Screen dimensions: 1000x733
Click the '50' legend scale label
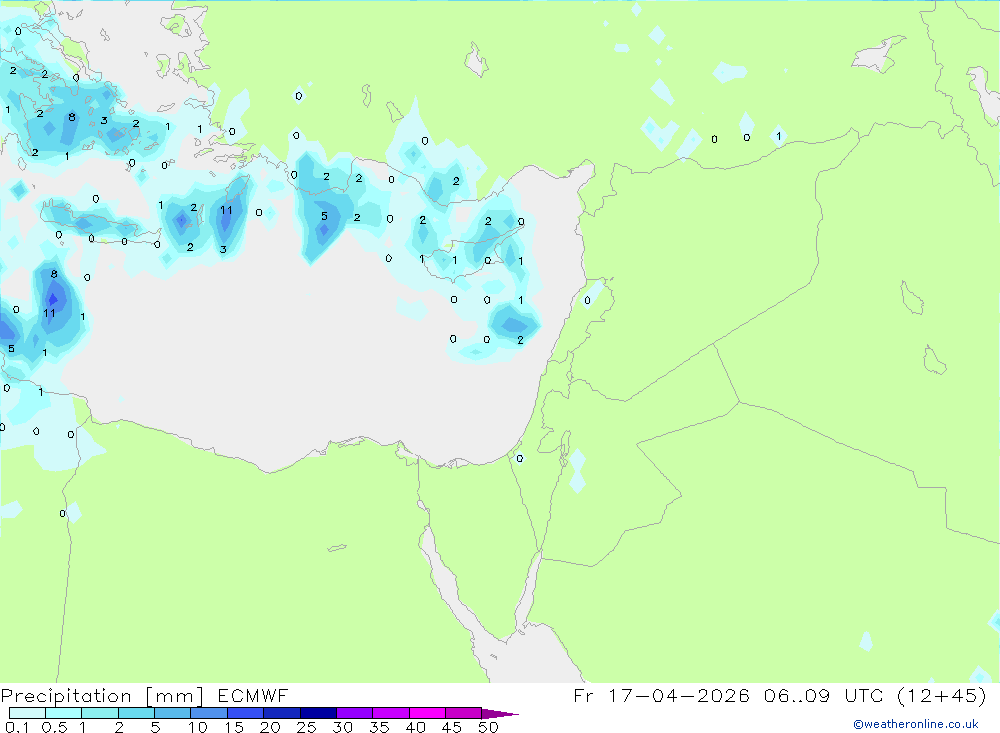[x=488, y=727]
